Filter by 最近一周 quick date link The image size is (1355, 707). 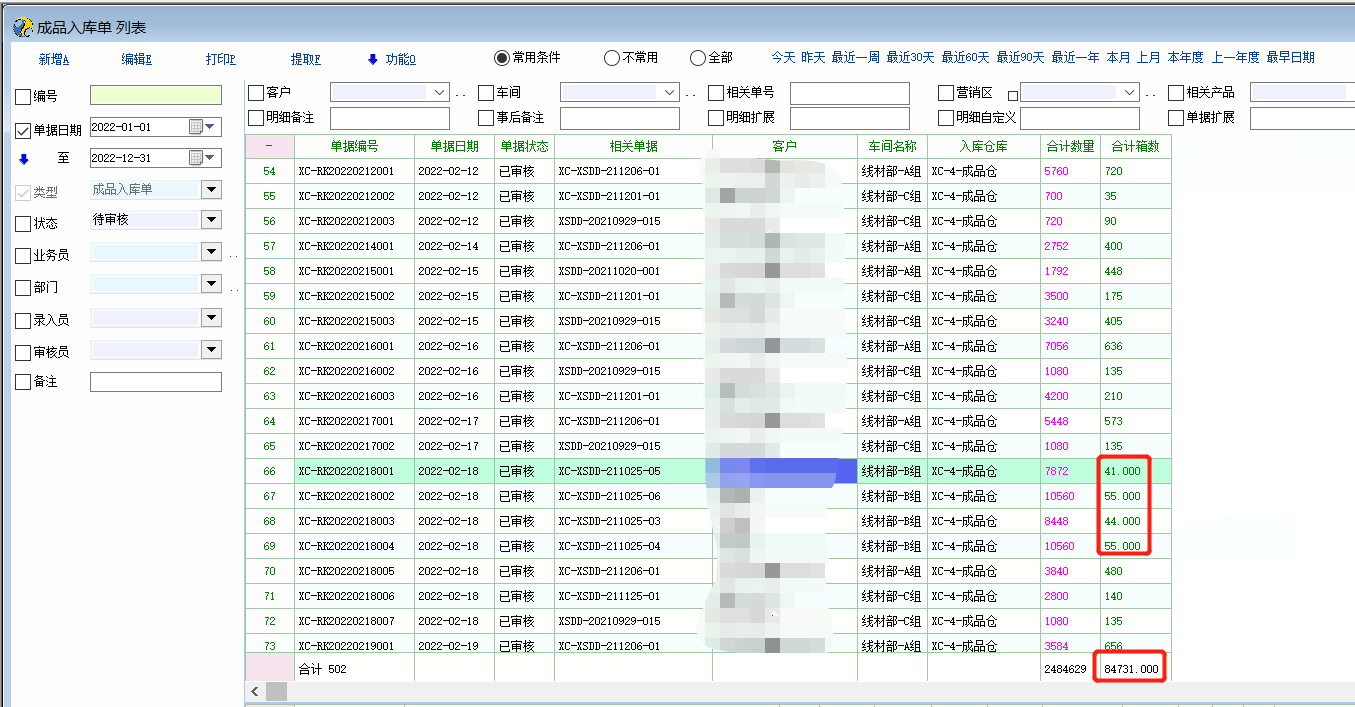coord(855,58)
